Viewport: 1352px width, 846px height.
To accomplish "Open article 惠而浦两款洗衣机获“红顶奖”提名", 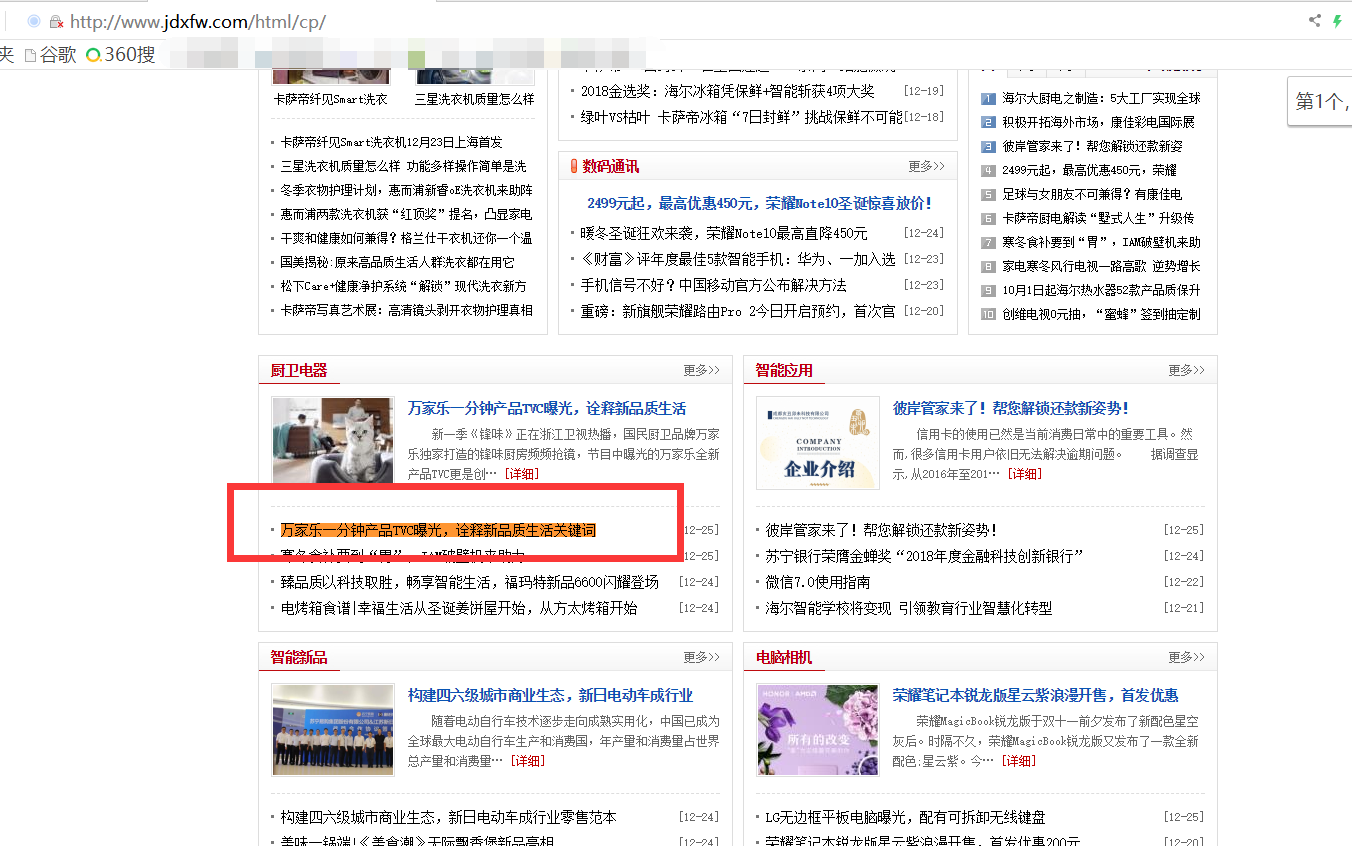I will coord(406,214).
